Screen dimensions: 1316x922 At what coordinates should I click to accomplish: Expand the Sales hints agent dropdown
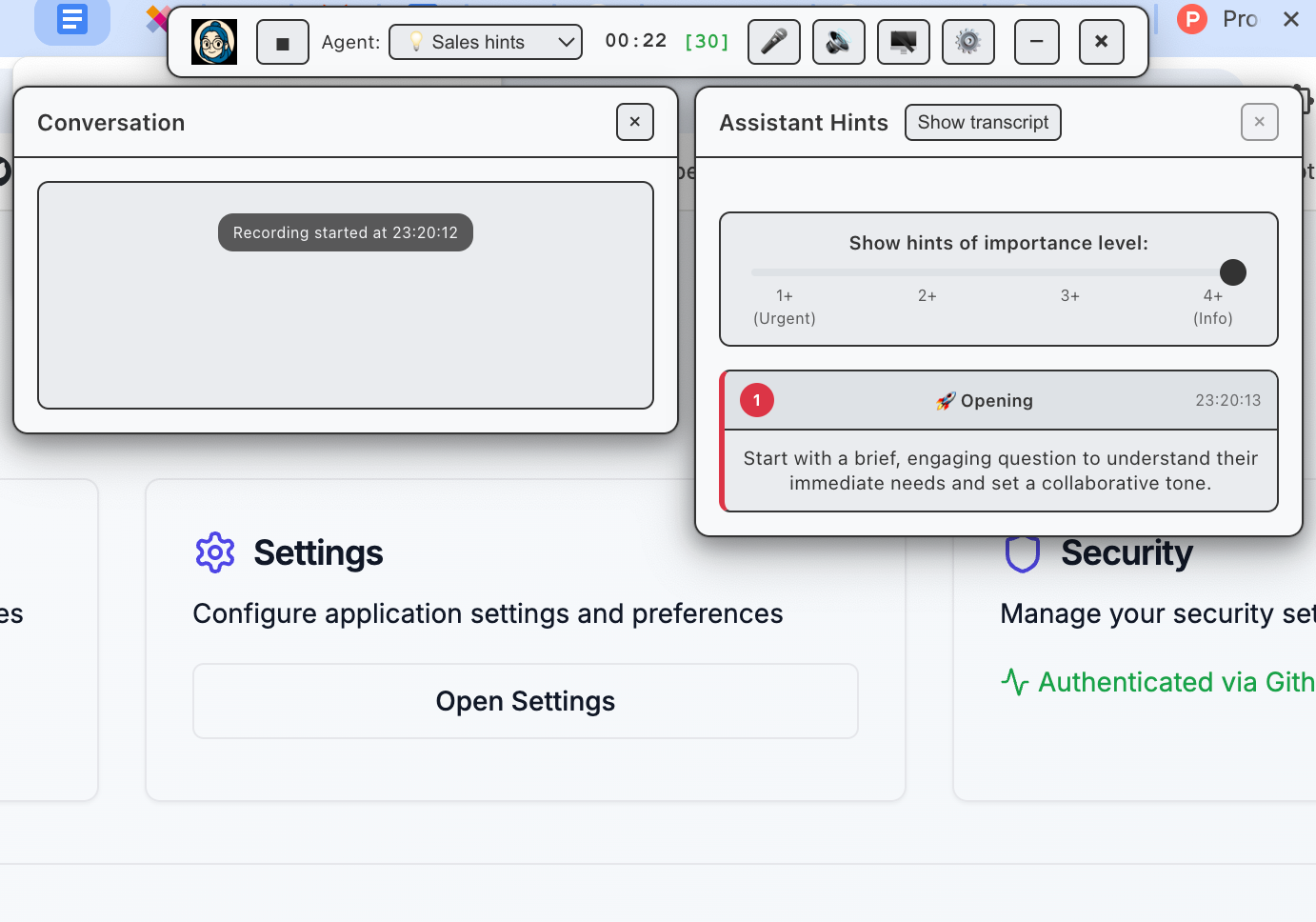tap(486, 42)
